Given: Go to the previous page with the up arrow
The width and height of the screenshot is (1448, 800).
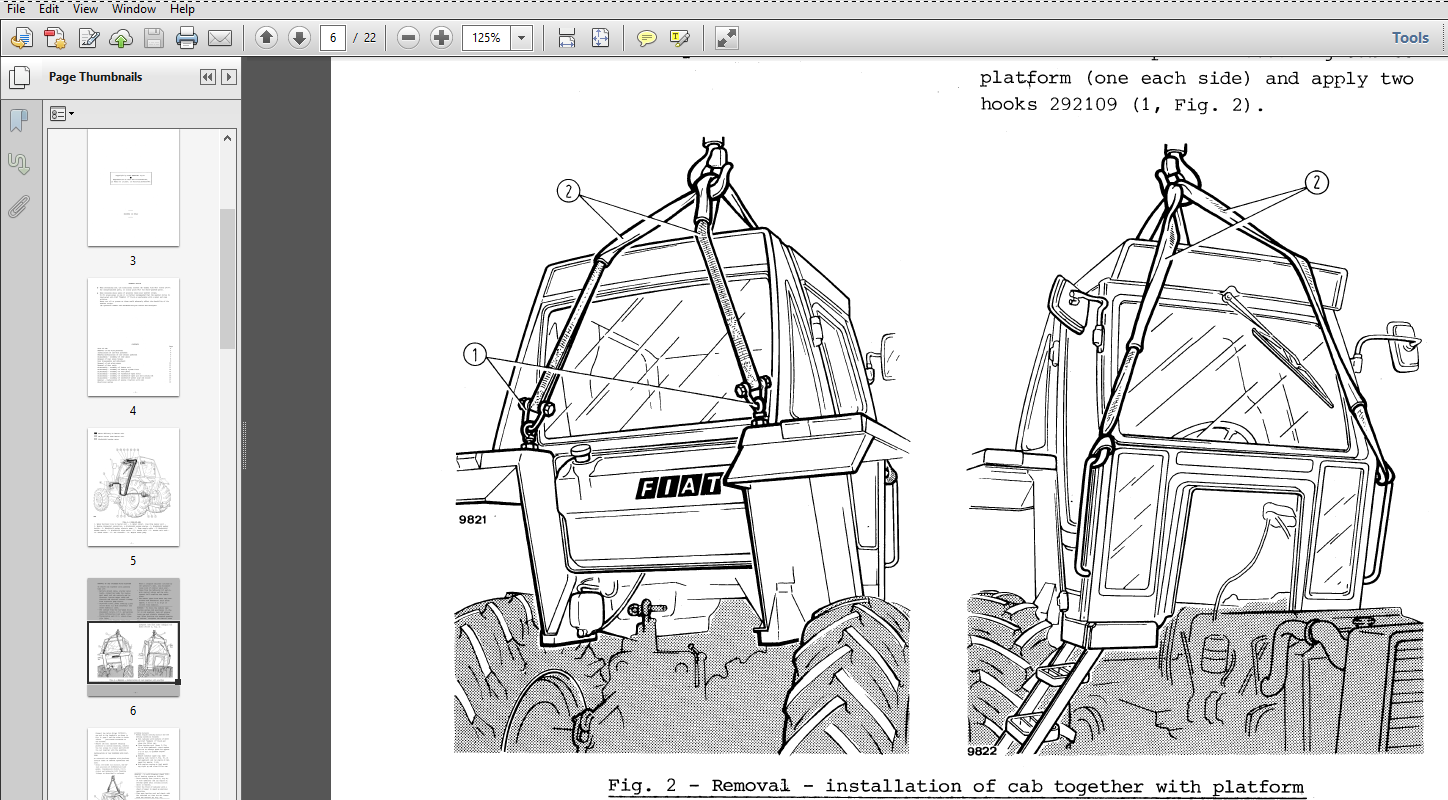Looking at the screenshot, I should 266,38.
